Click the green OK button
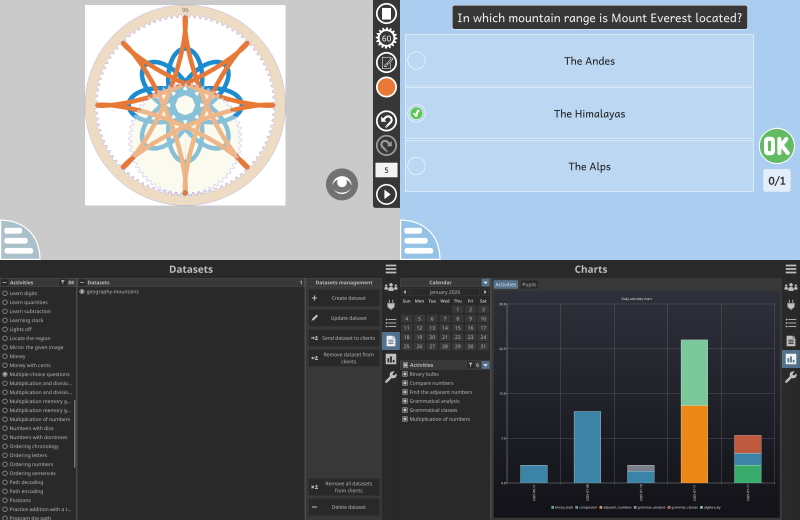The width and height of the screenshot is (800, 520). pos(776,146)
